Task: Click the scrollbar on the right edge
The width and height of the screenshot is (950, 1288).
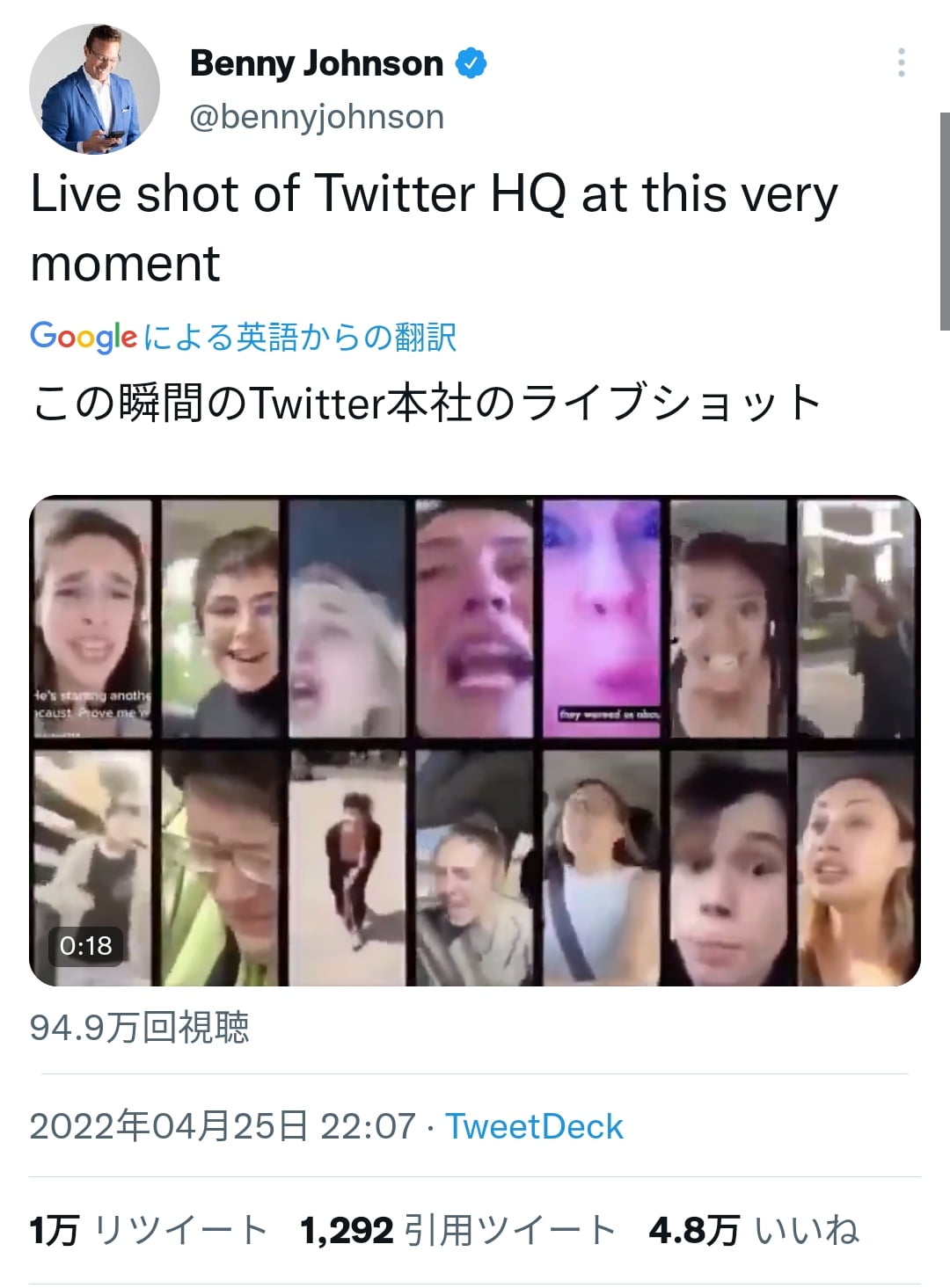Action: tap(944, 220)
